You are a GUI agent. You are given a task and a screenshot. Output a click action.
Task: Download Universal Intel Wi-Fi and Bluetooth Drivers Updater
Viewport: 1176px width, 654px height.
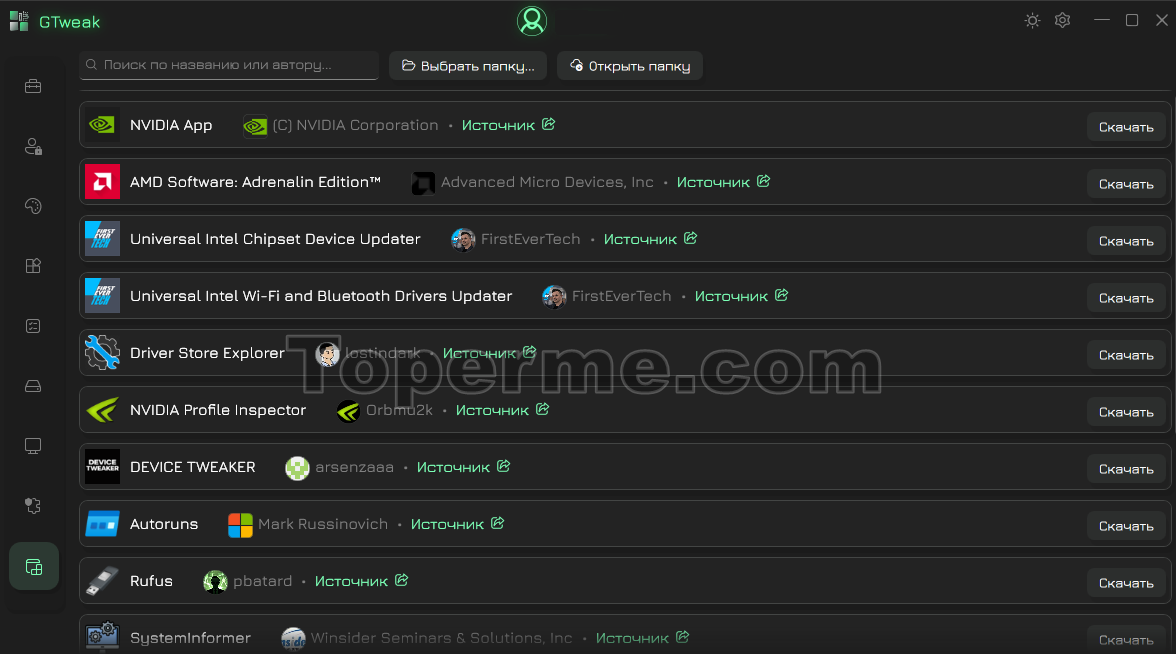[1126, 298]
